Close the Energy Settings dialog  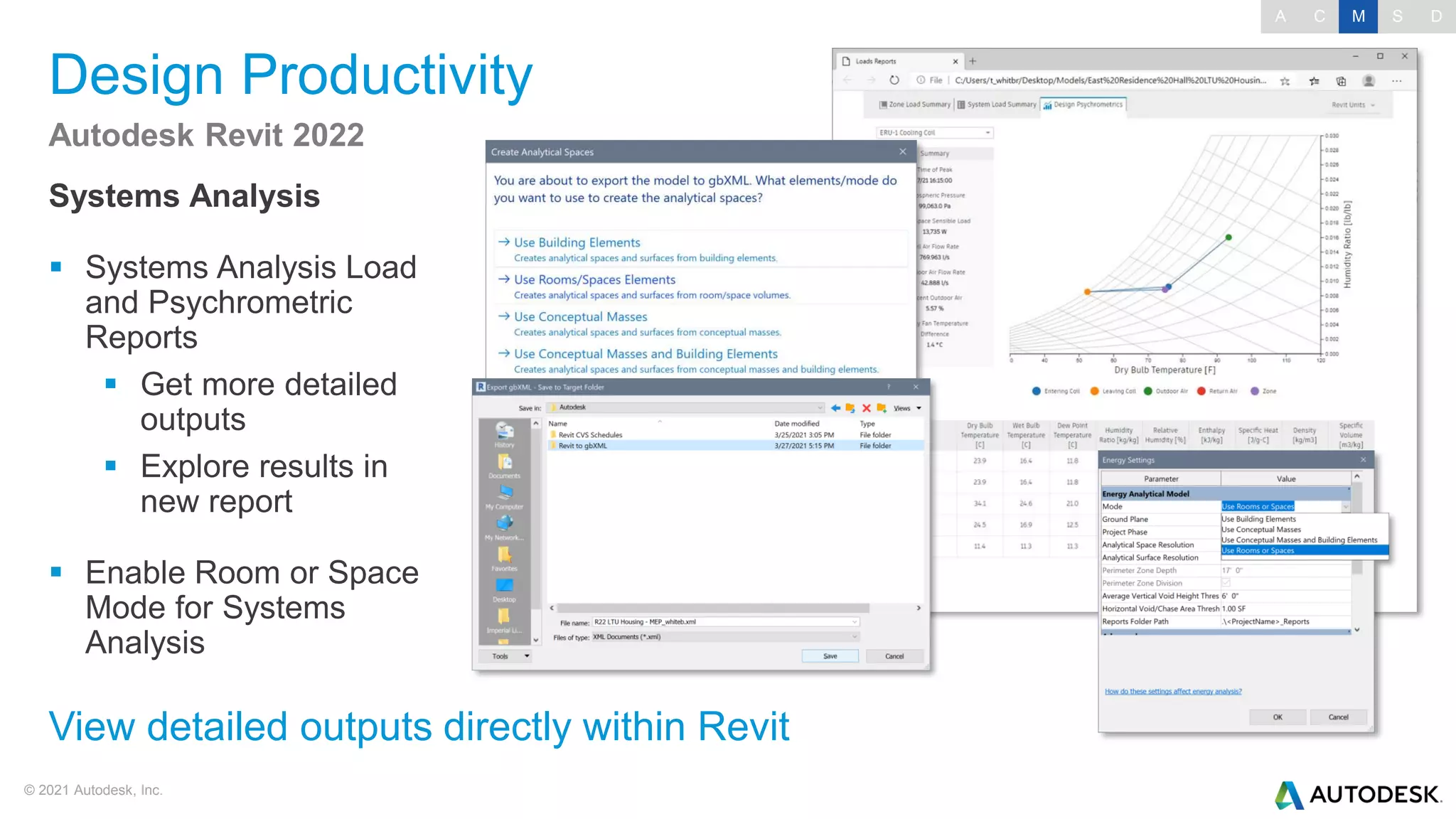click(x=1363, y=460)
